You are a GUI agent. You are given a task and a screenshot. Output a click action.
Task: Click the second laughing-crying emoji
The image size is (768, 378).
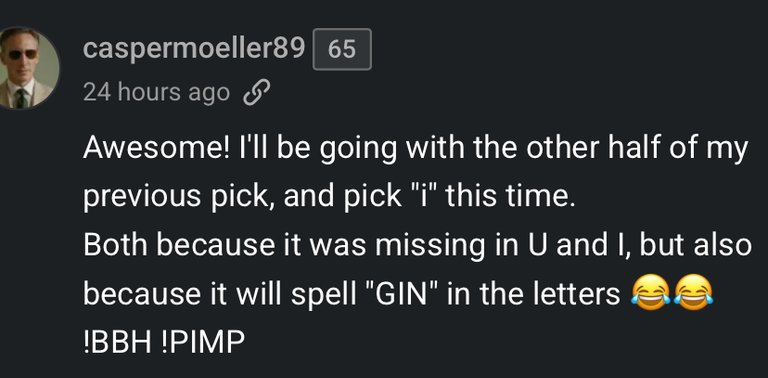693,292
